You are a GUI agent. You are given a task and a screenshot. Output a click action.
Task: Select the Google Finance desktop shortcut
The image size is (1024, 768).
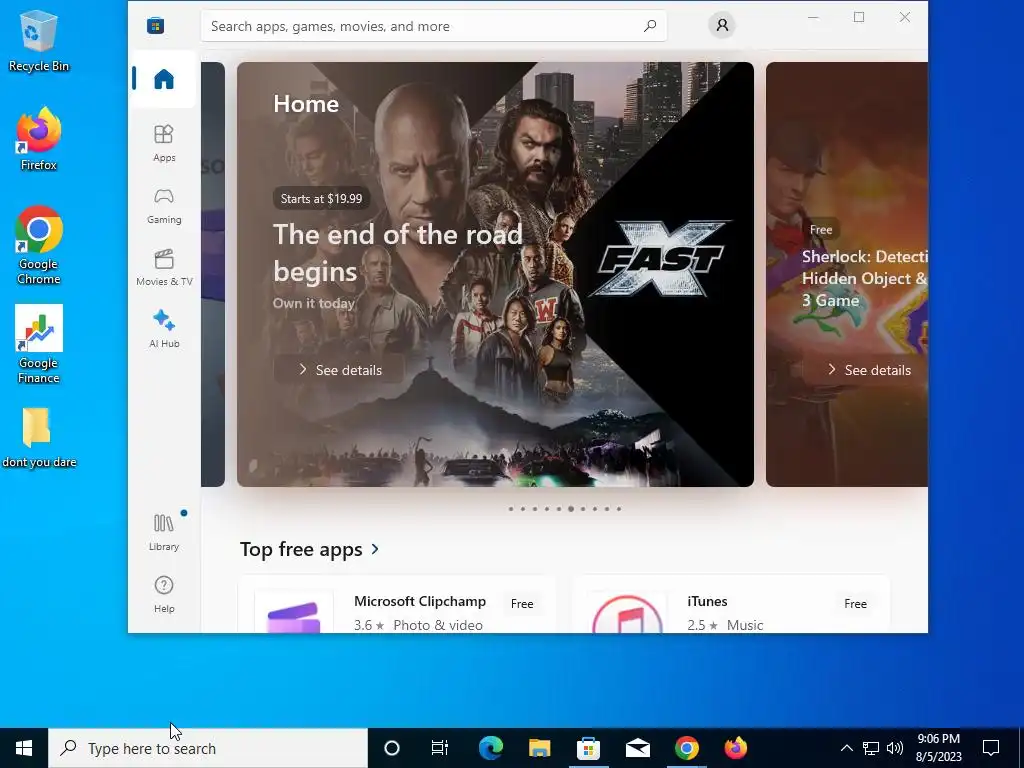pos(39,344)
